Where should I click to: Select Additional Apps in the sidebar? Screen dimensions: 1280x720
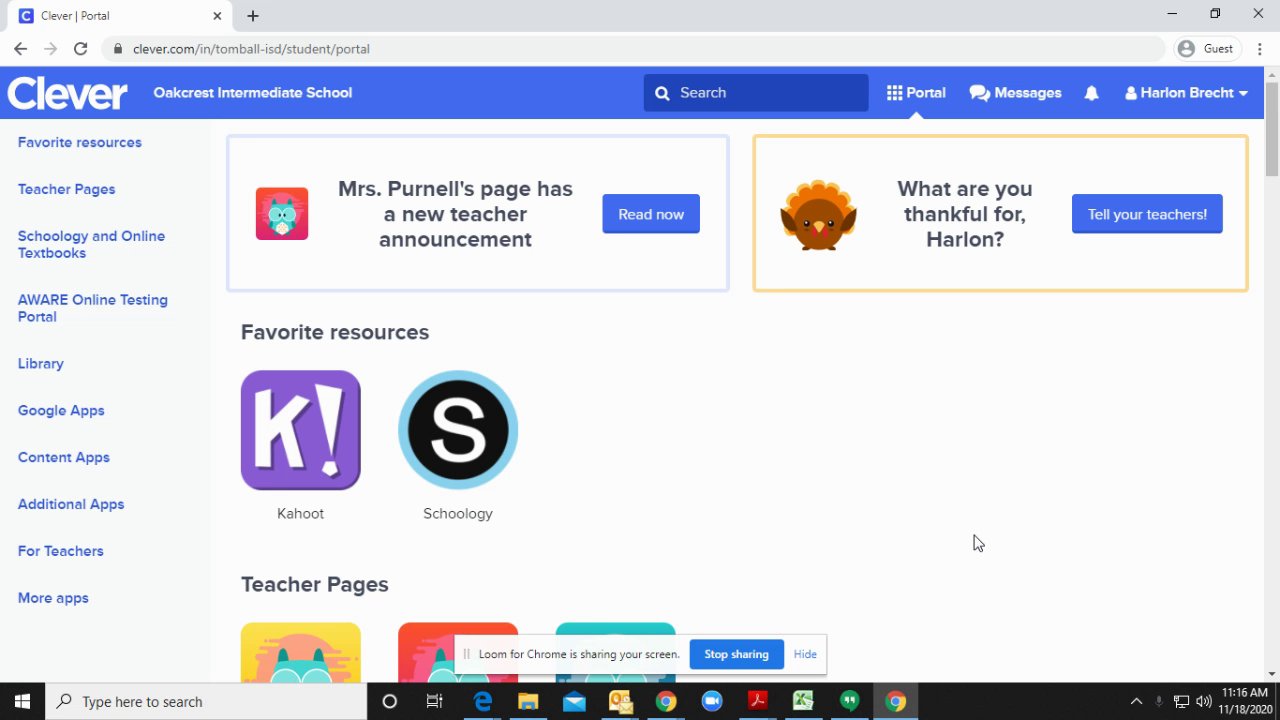tap(71, 504)
